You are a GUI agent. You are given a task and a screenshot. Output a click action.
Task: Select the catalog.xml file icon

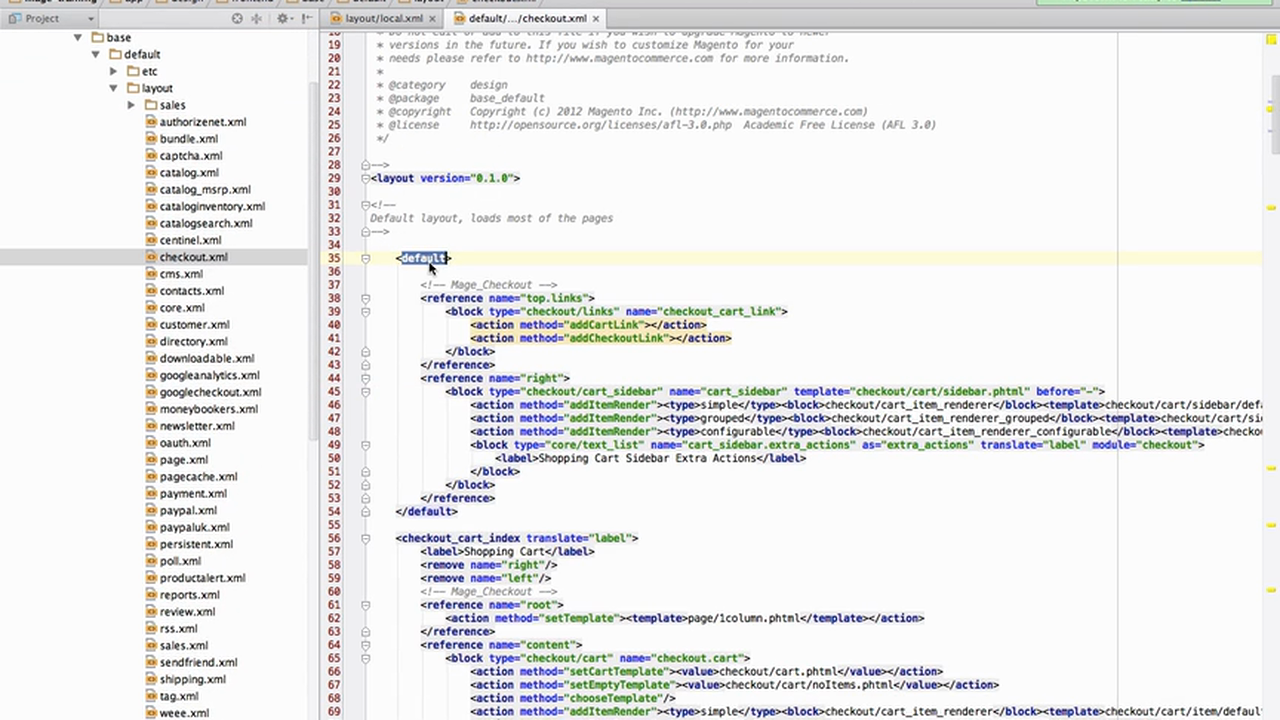coord(151,172)
